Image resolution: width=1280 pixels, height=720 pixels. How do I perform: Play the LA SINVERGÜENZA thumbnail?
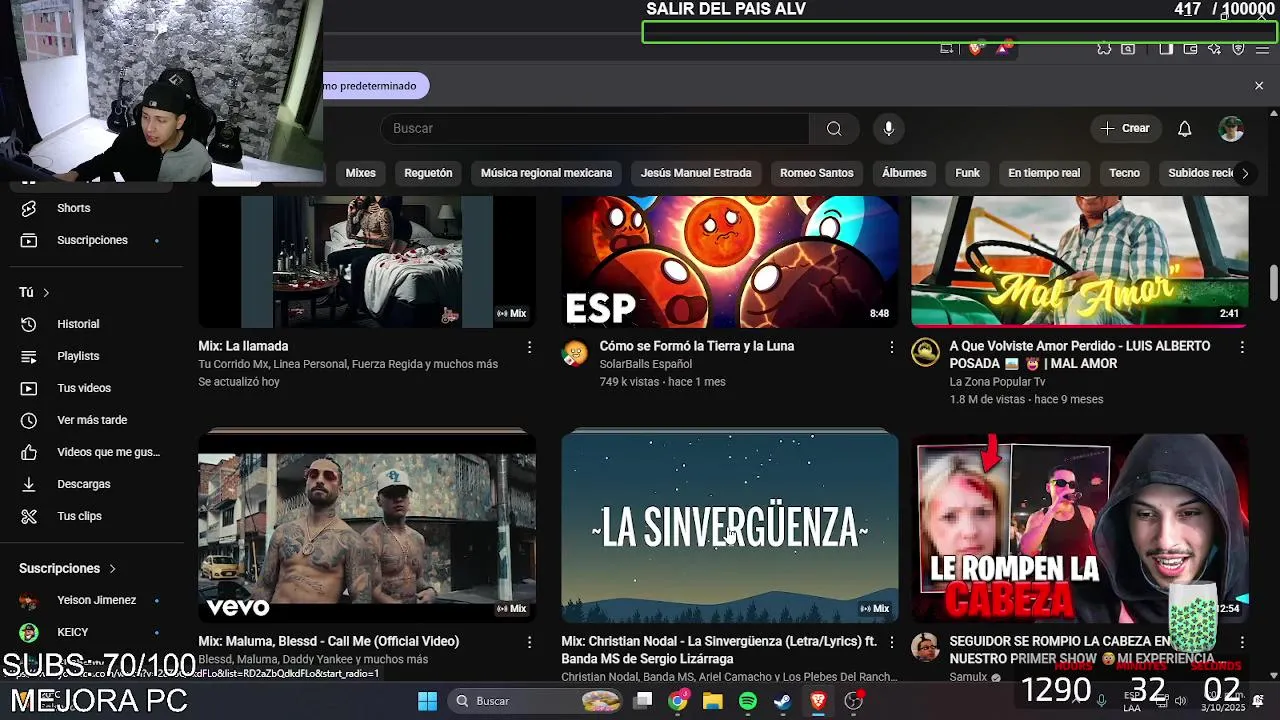click(x=730, y=526)
